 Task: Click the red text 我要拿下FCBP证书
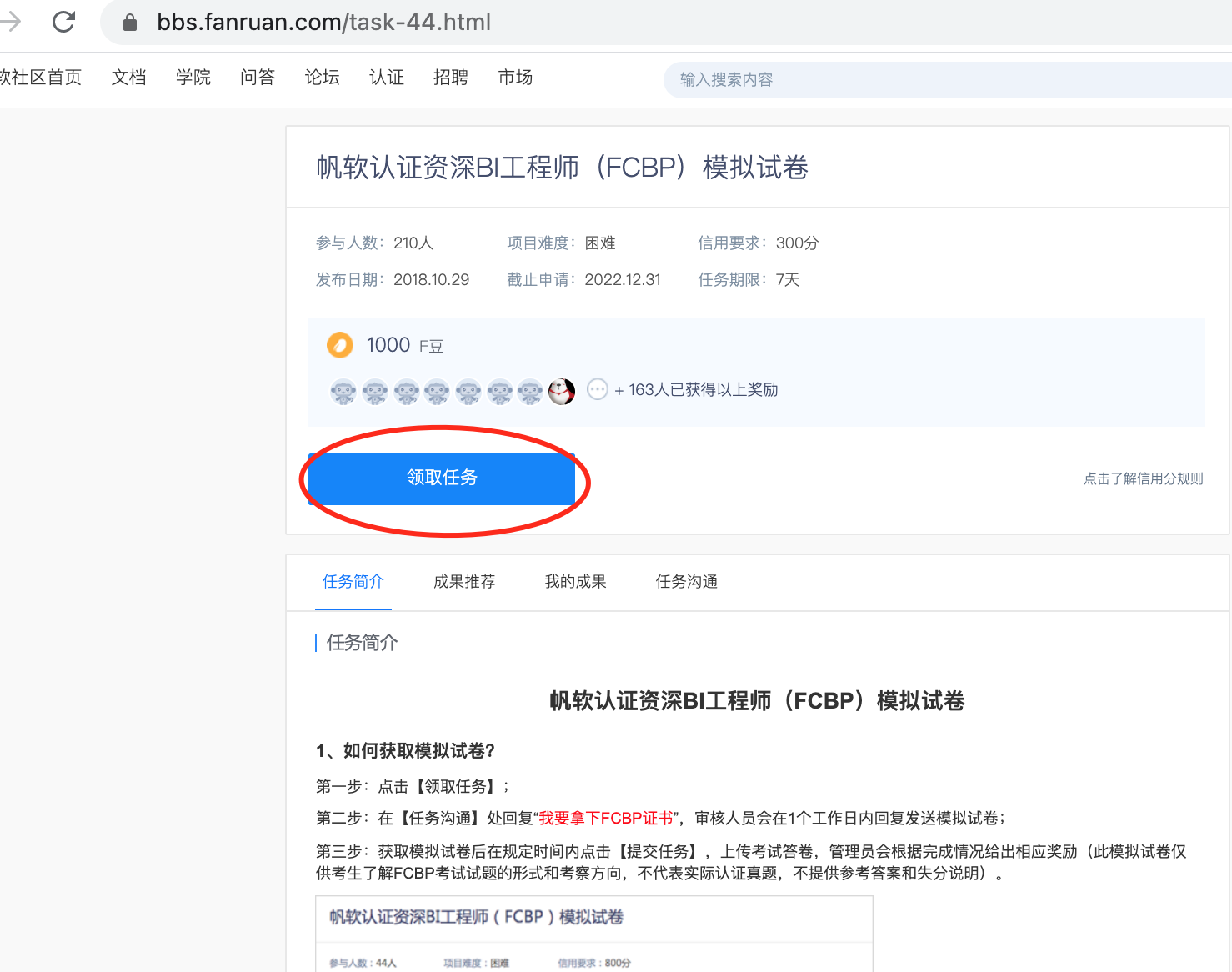tap(606, 819)
